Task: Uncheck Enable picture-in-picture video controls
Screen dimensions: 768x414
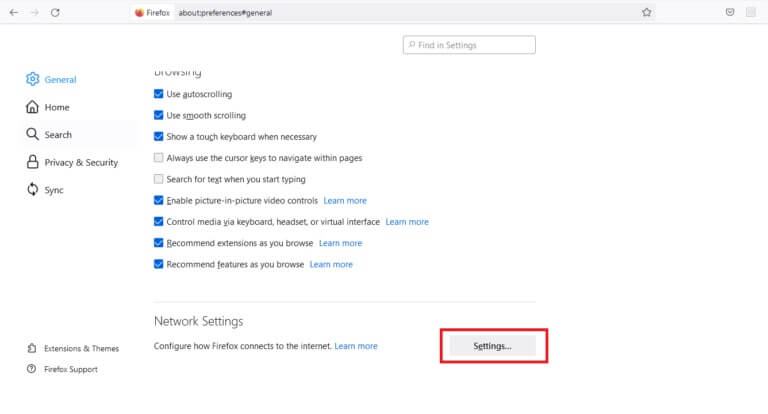Action: pyautogui.click(x=158, y=200)
